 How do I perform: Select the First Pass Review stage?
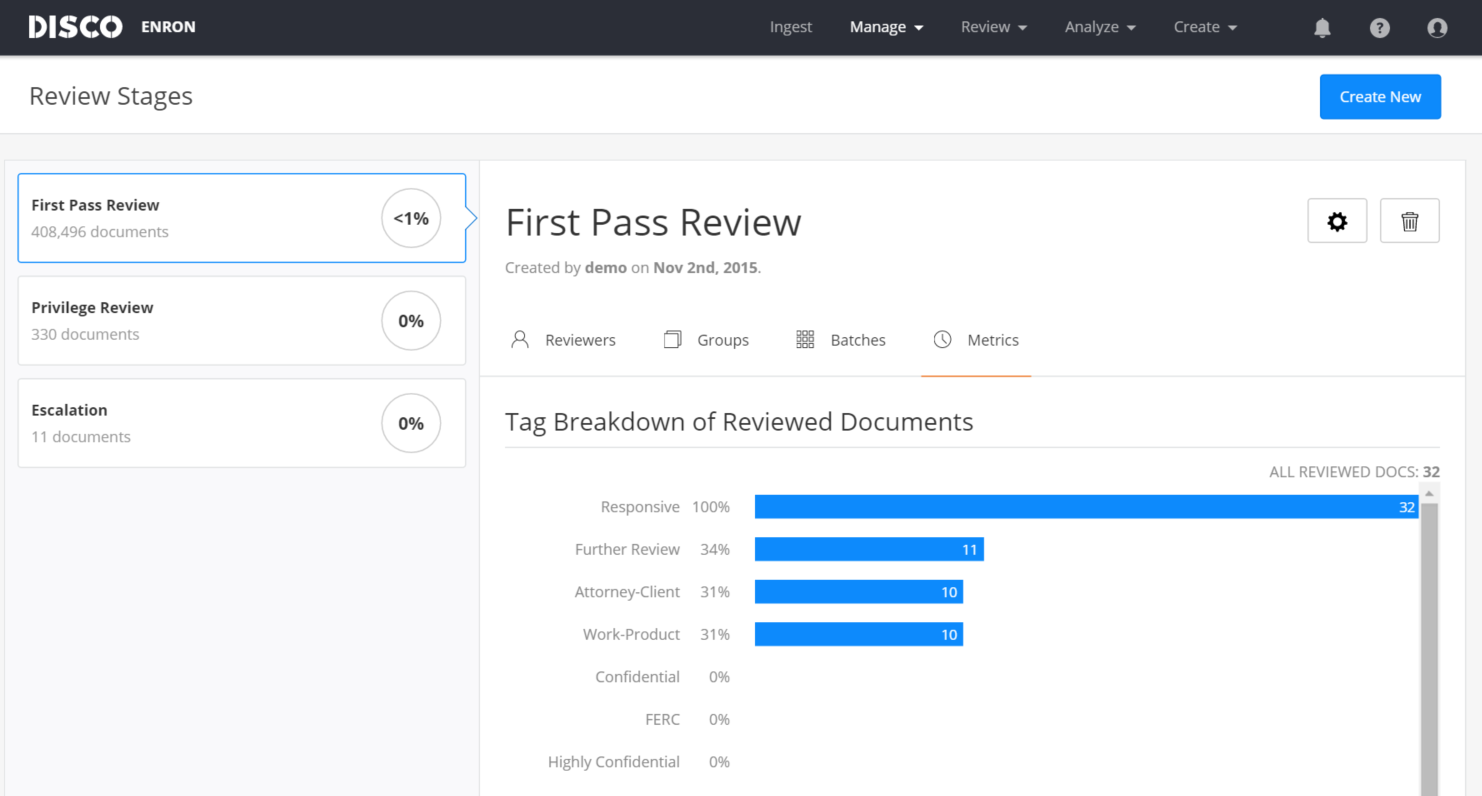tap(242, 218)
